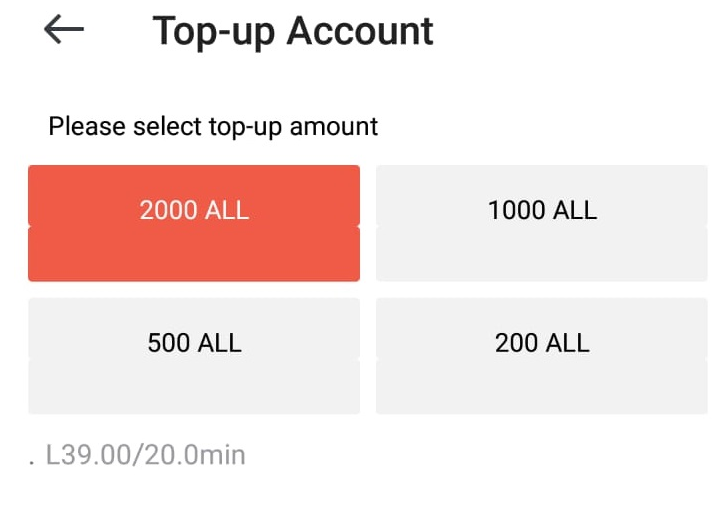Click the gray 1000 ALL tile
This screenshot has height=505, width=716.
click(541, 222)
